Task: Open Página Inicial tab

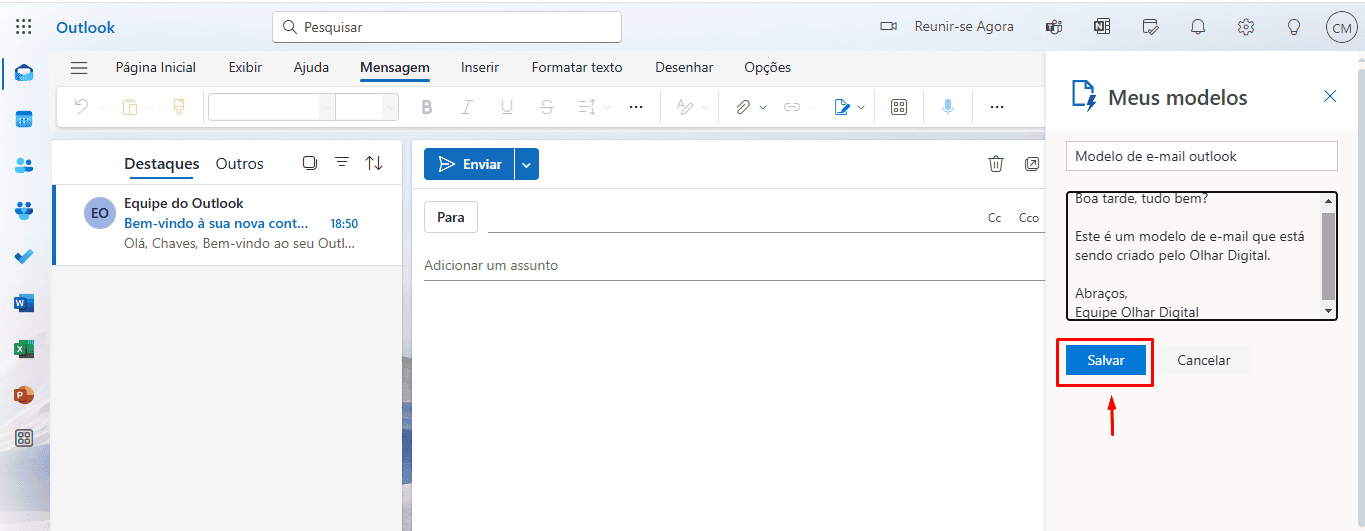Action: coord(156,68)
